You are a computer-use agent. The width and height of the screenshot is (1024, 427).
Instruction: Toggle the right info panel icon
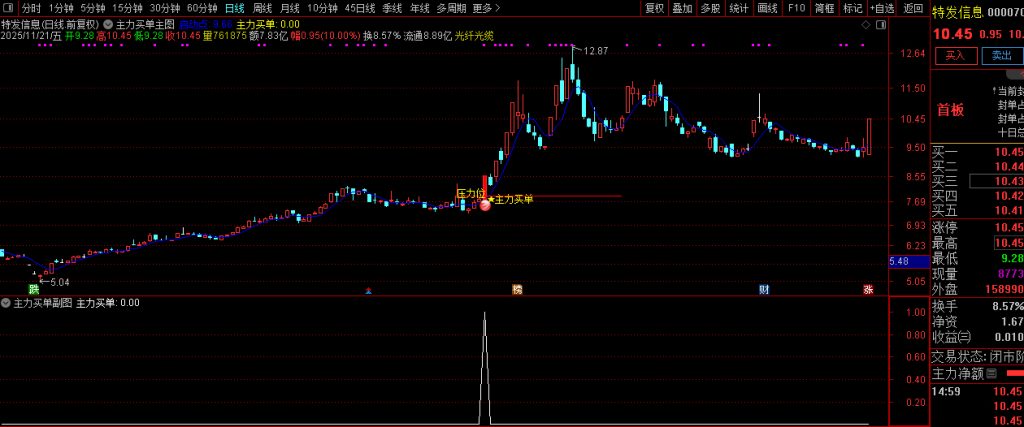pos(880,25)
